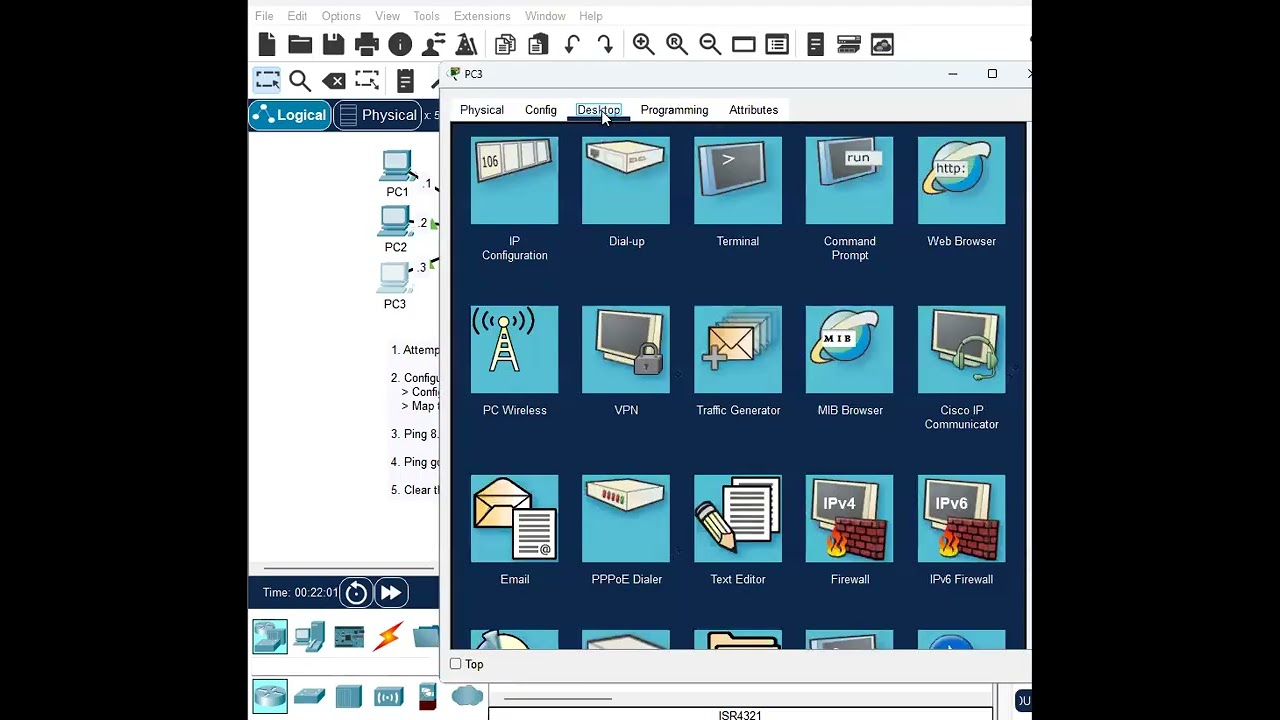Screen dimensions: 1280x720
Task: Select the Components category
Action: point(349,636)
